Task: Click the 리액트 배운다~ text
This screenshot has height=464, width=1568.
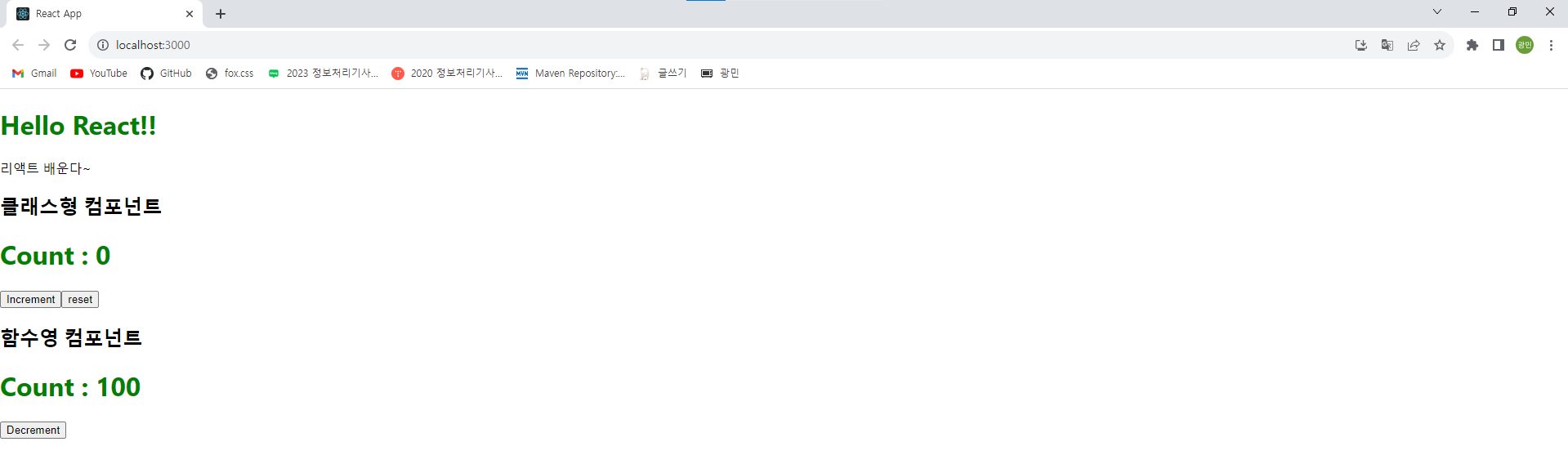Action: click(x=46, y=168)
